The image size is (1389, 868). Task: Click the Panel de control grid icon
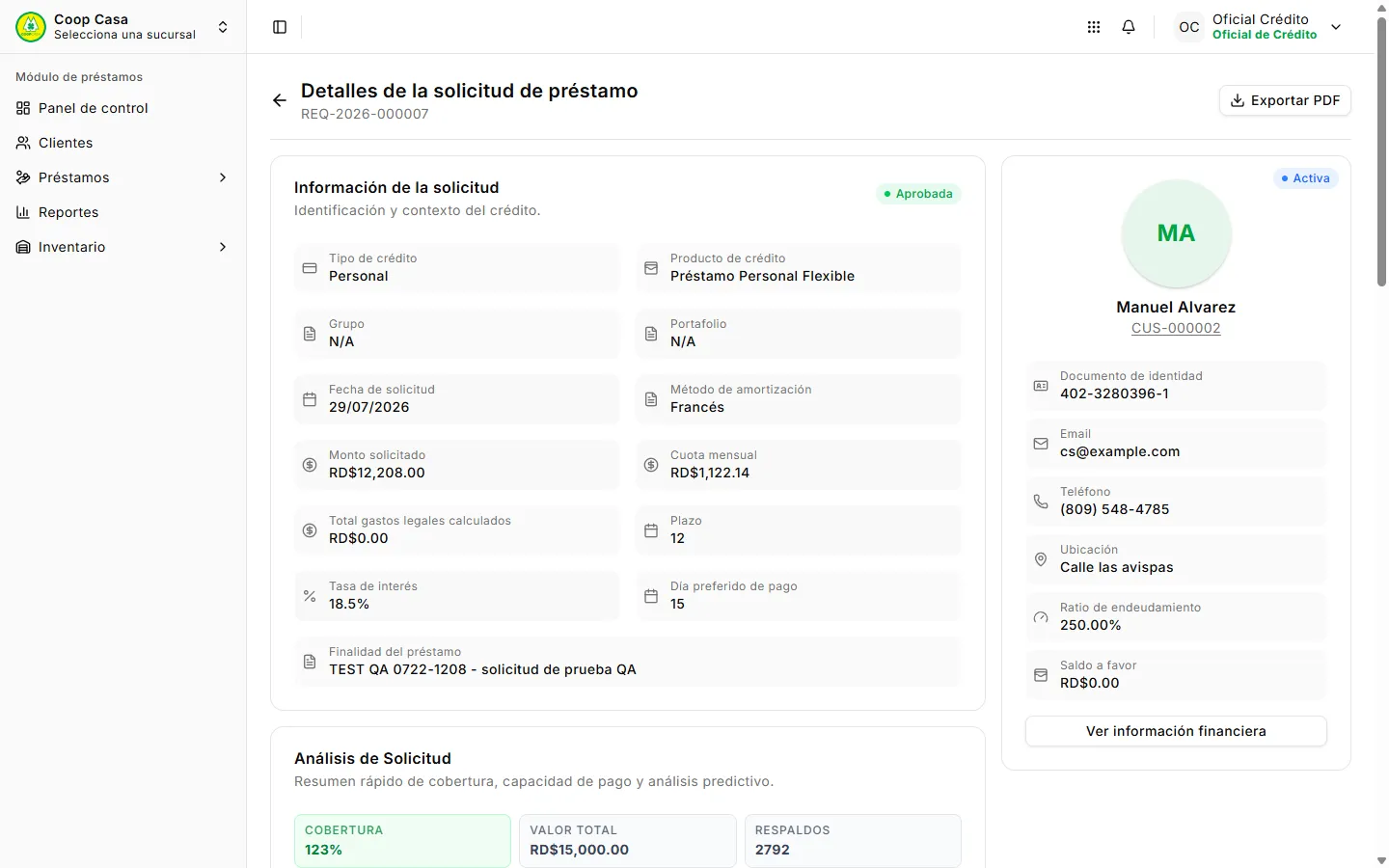tap(23, 108)
